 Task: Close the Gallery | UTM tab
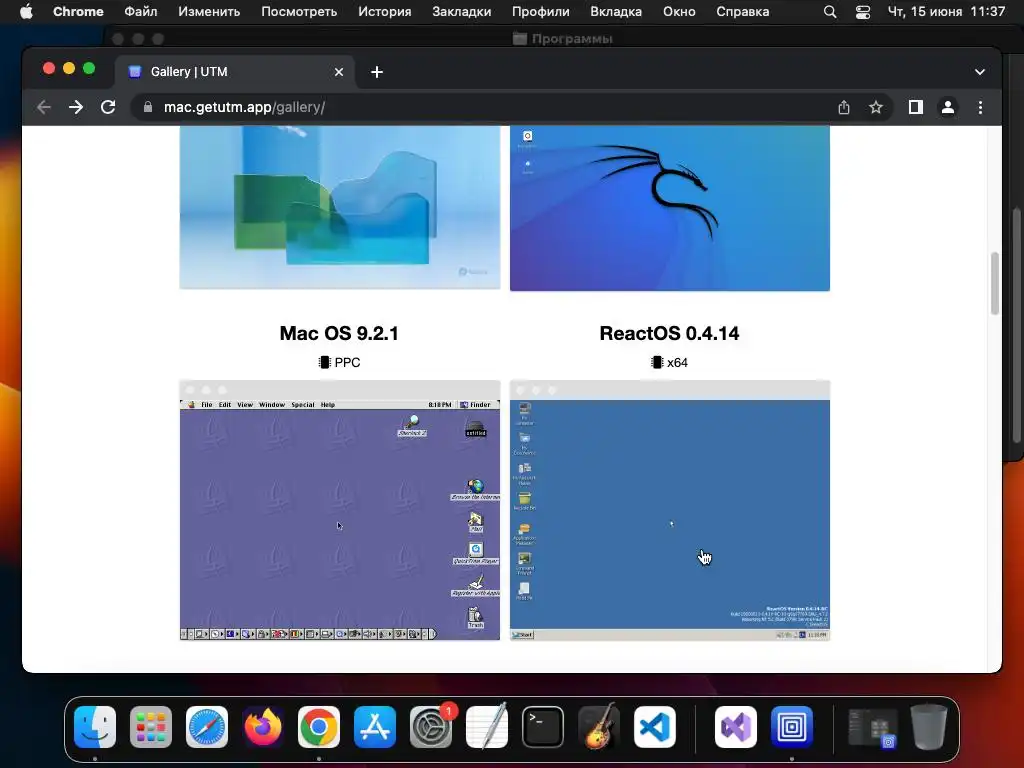pos(339,72)
